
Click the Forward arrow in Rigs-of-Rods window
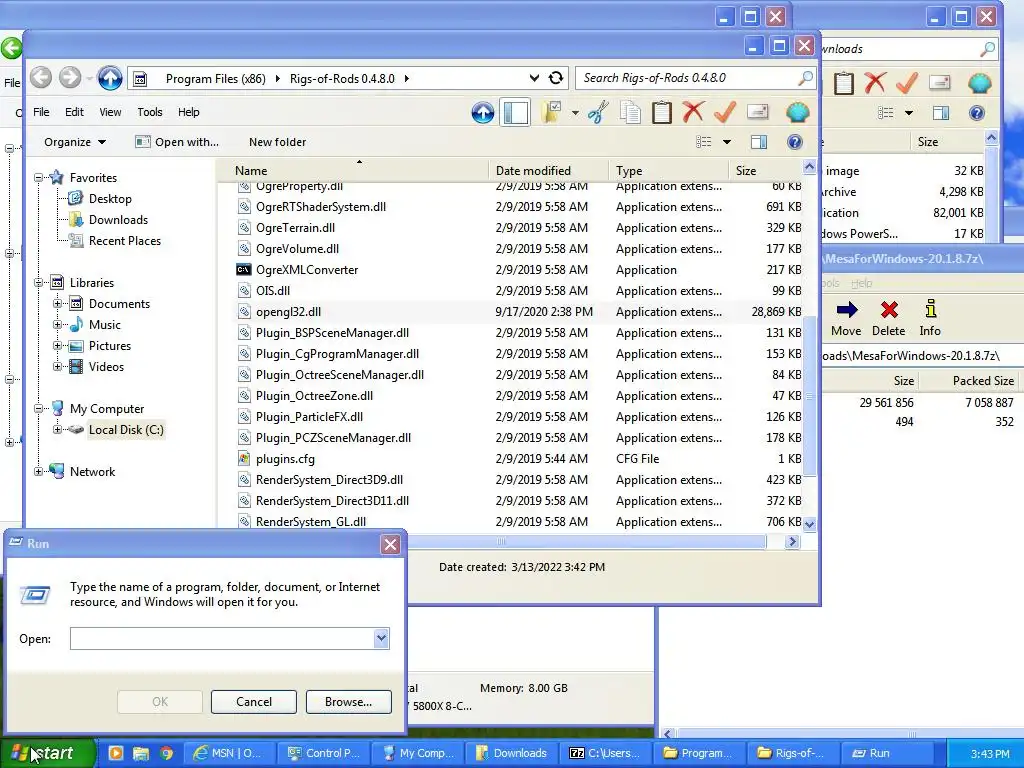click(x=70, y=78)
